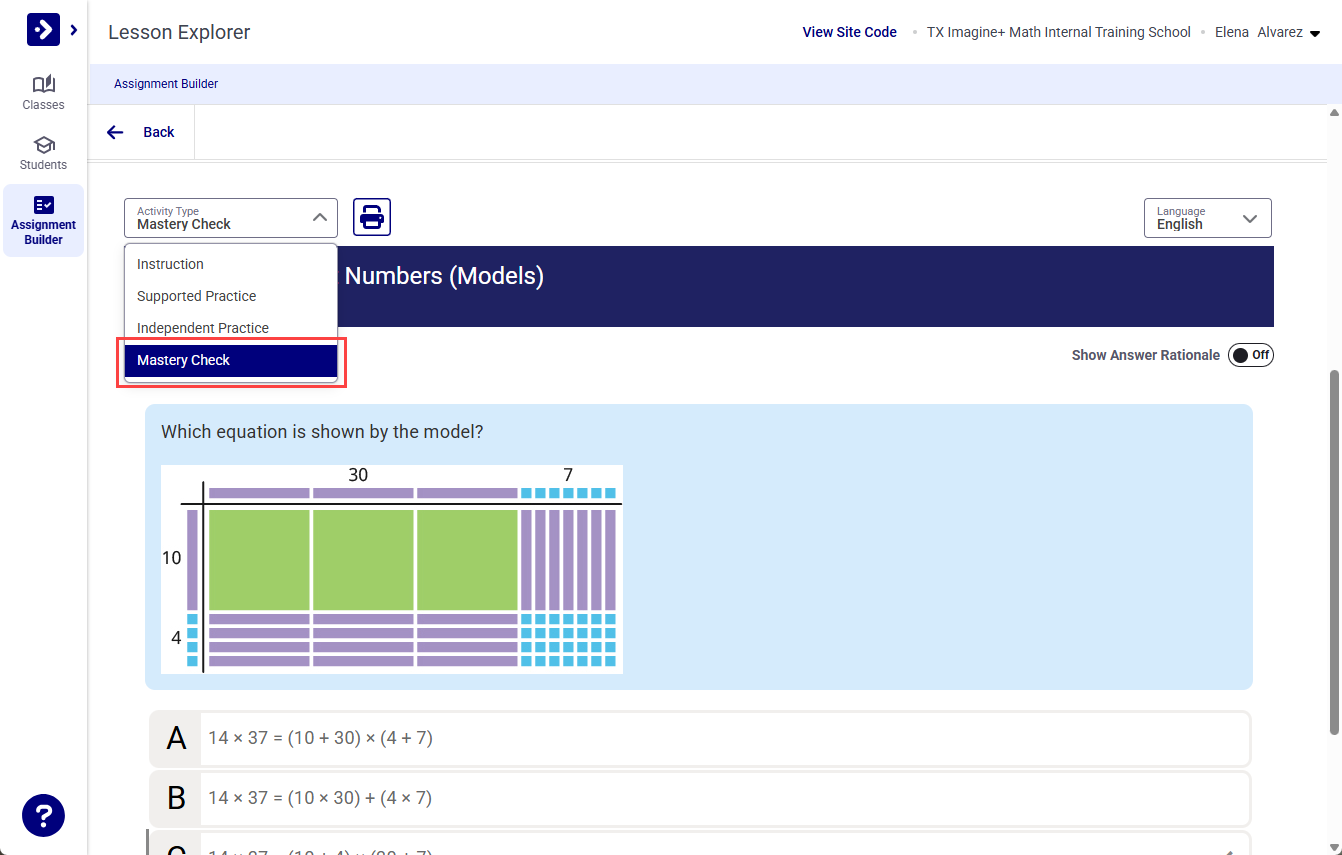The image size is (1342, 855).
Task: Click the View Site Code link
Action: tap(849, 31)
